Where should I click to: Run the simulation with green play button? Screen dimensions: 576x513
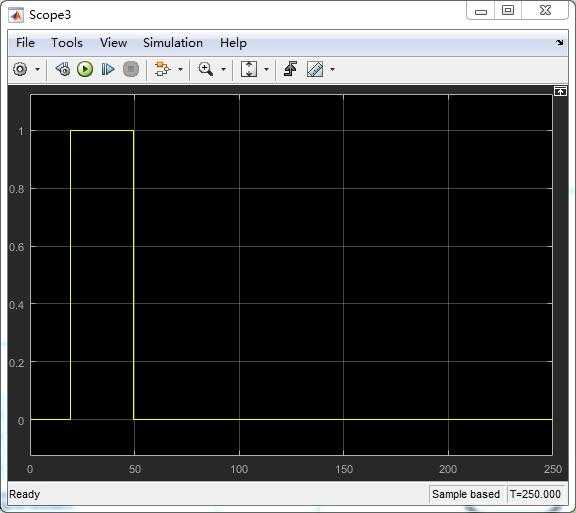(85, 69)
